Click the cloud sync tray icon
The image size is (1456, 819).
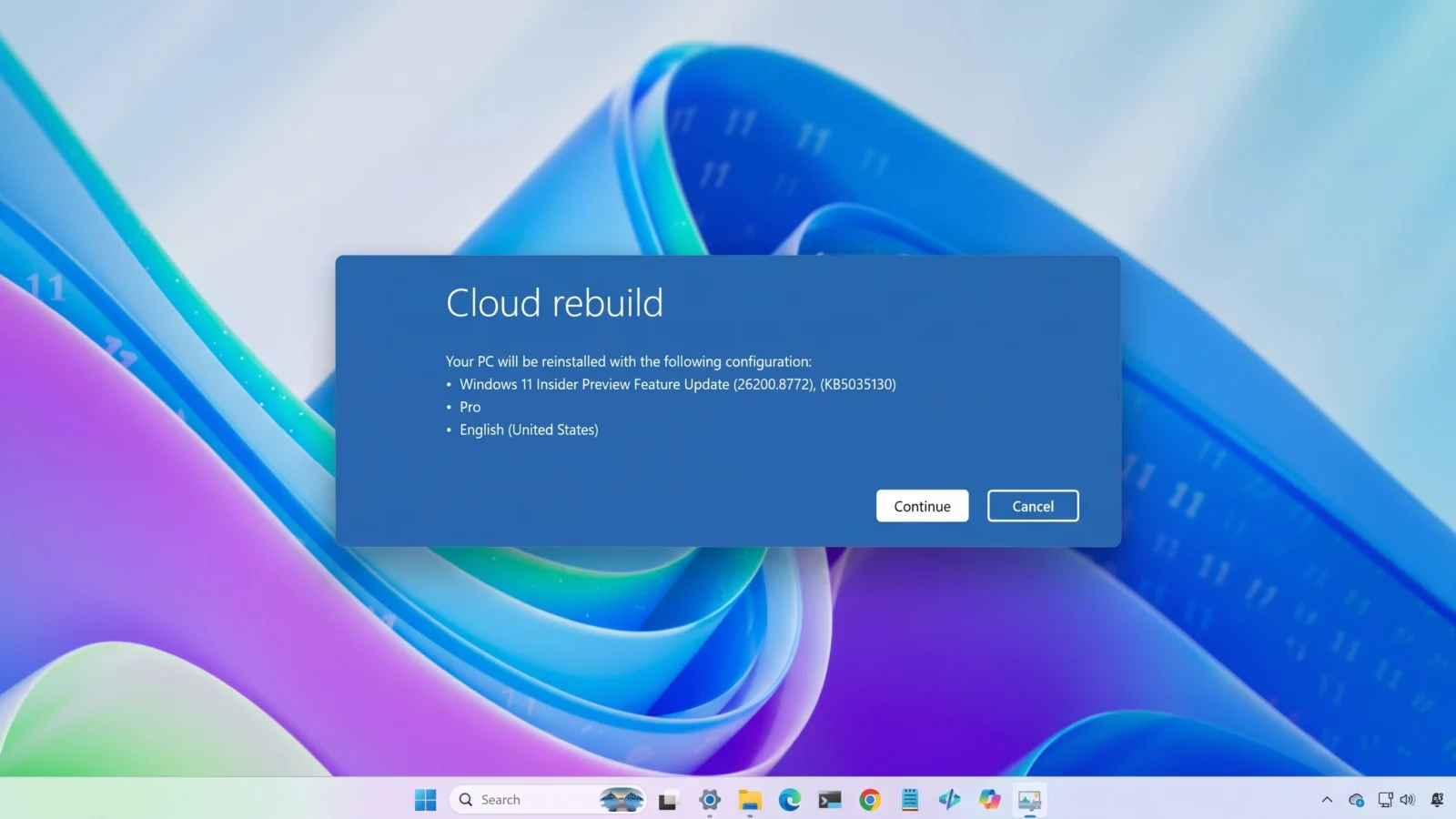click(x=1357, y=800)
